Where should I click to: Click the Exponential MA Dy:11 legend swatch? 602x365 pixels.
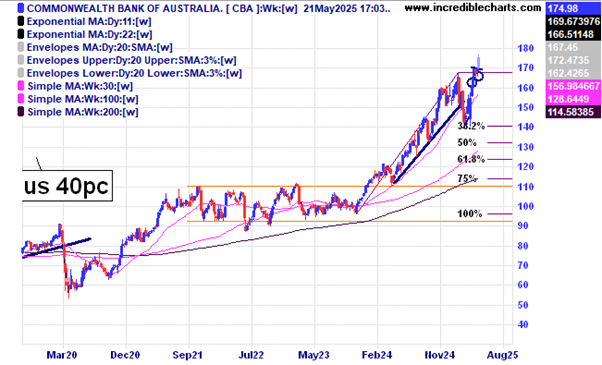coord(21,21)
